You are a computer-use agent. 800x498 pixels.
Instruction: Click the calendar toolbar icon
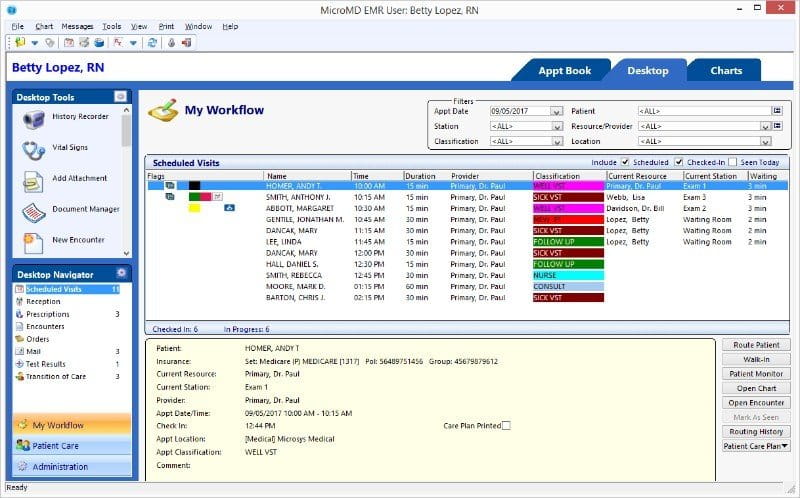point(69,43)
